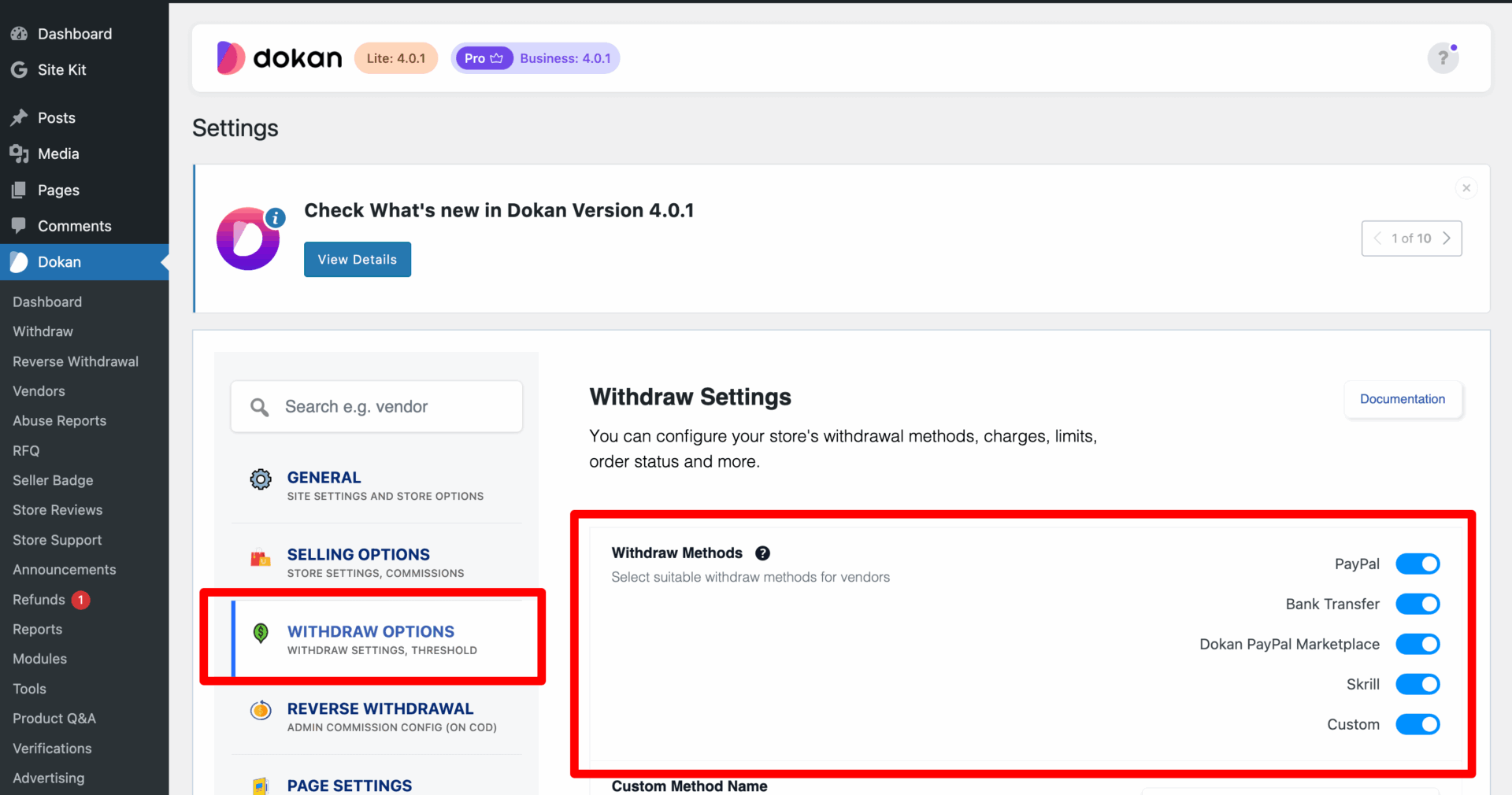1512x795 pixels.
Task: Open Dokan Dashboard submenu item
Action: (47, 302)
